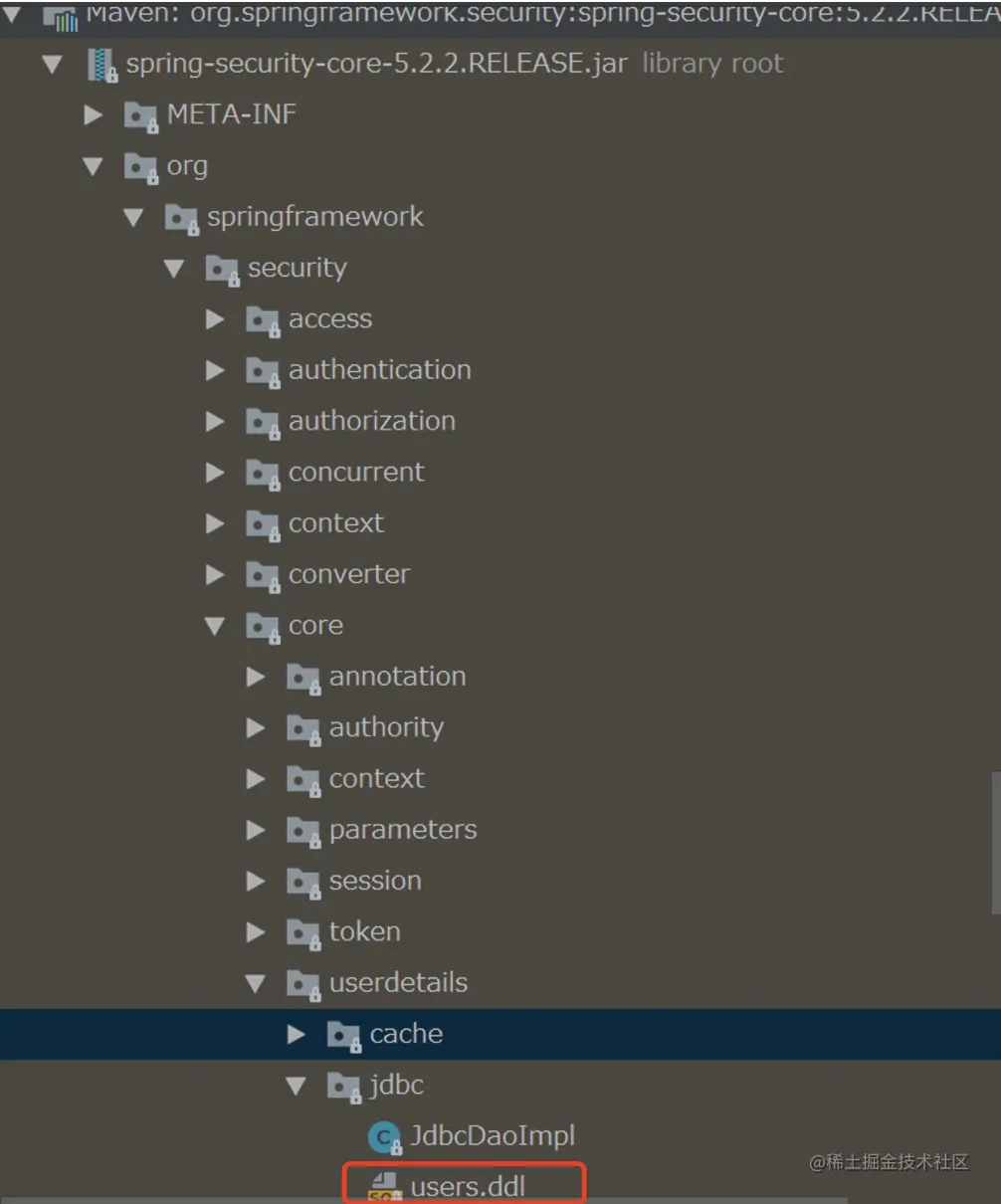The height and width of the screenshot is (1204, 1001).
Task: Collapse the jdbc package arrow
Action: (x=297, y=1087)
